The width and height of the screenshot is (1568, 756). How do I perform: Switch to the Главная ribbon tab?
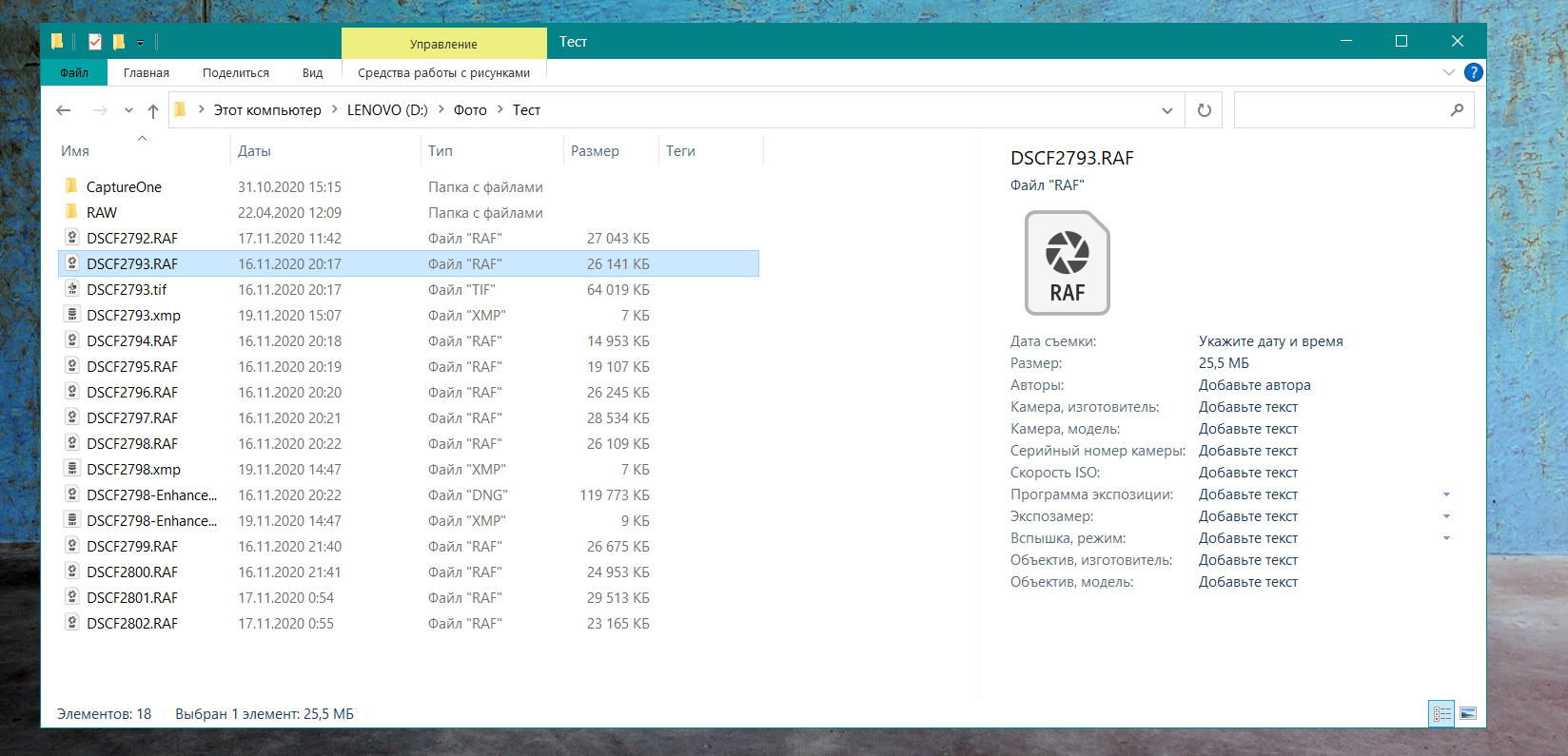(147, 72)
